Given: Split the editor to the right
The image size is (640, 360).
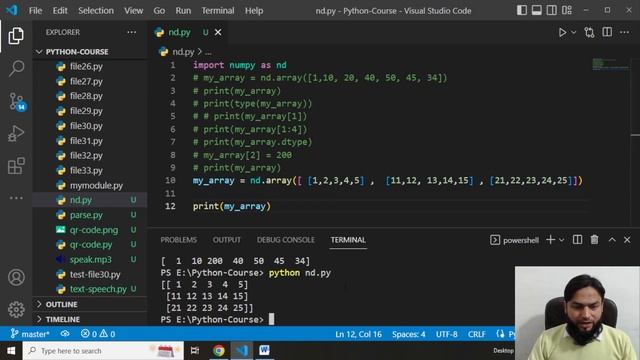Looking at the screenshot, I should 607,32.
